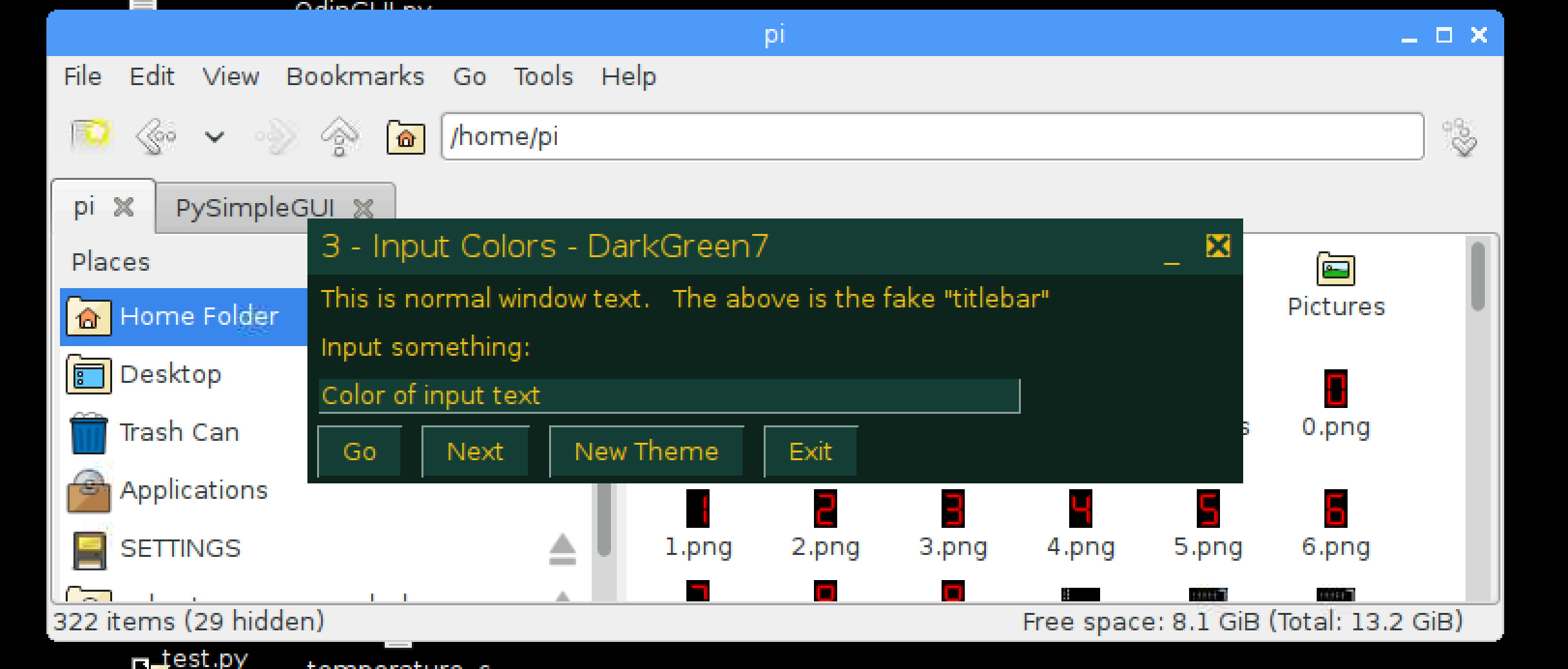
Task: Open the View menu
Action: click(231, 77)
